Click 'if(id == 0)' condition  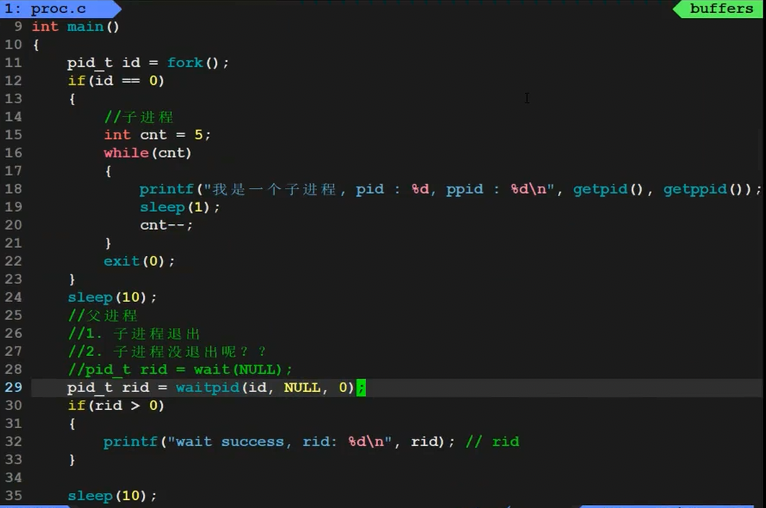pos(116,81)
